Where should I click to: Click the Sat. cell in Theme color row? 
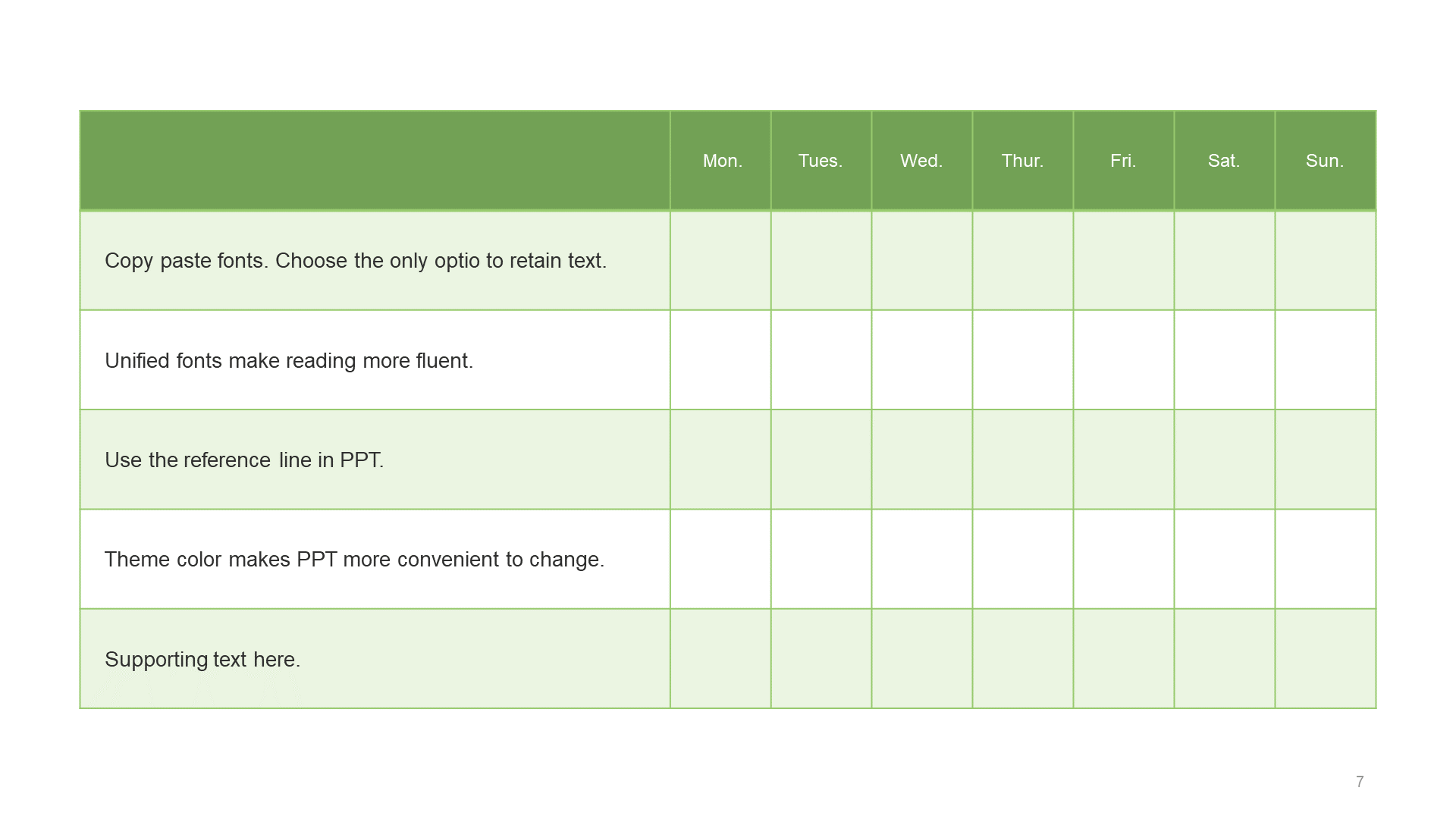[x=1225, y=559]
